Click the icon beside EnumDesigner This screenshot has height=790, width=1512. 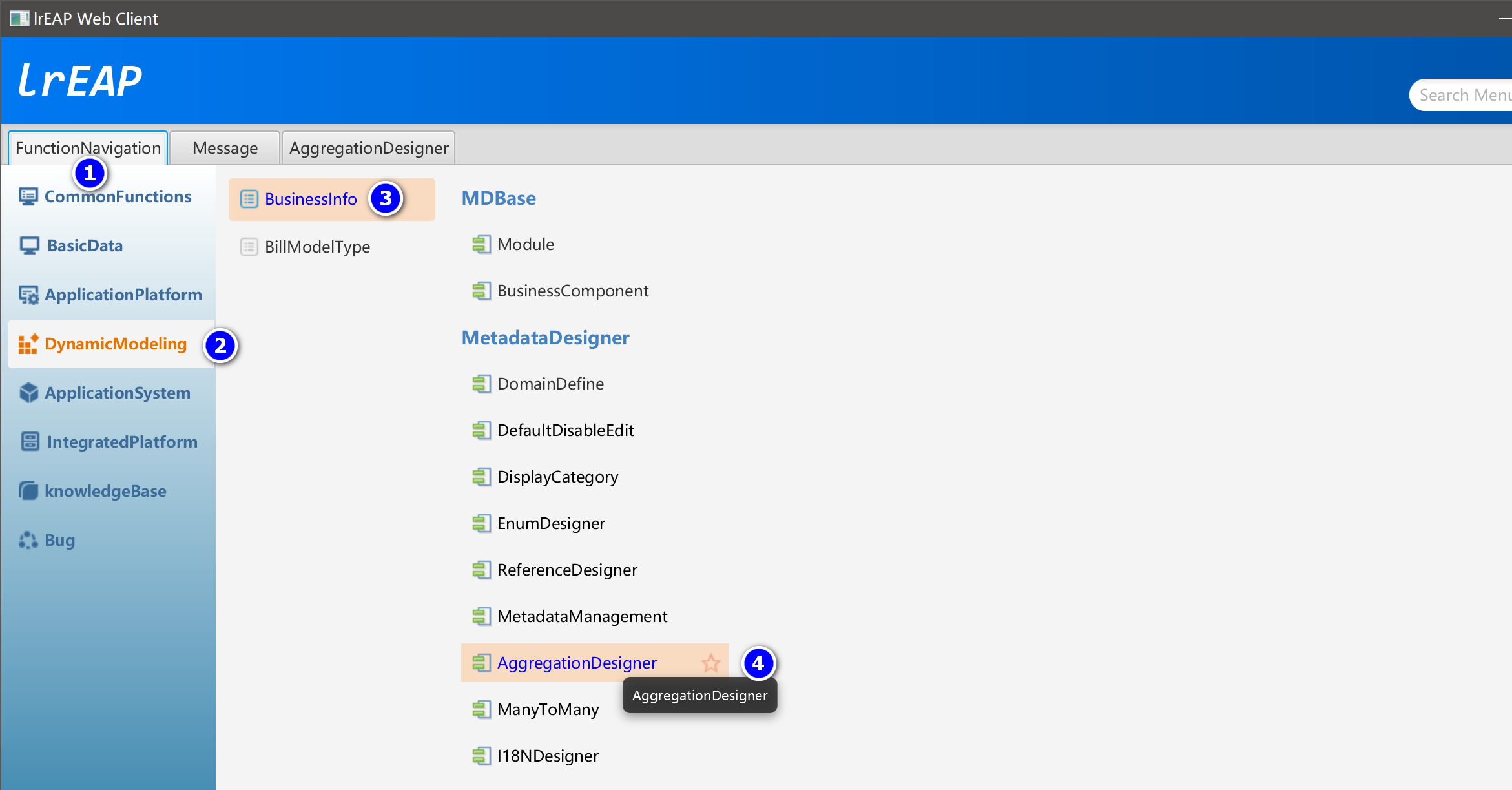coord(481,523)
